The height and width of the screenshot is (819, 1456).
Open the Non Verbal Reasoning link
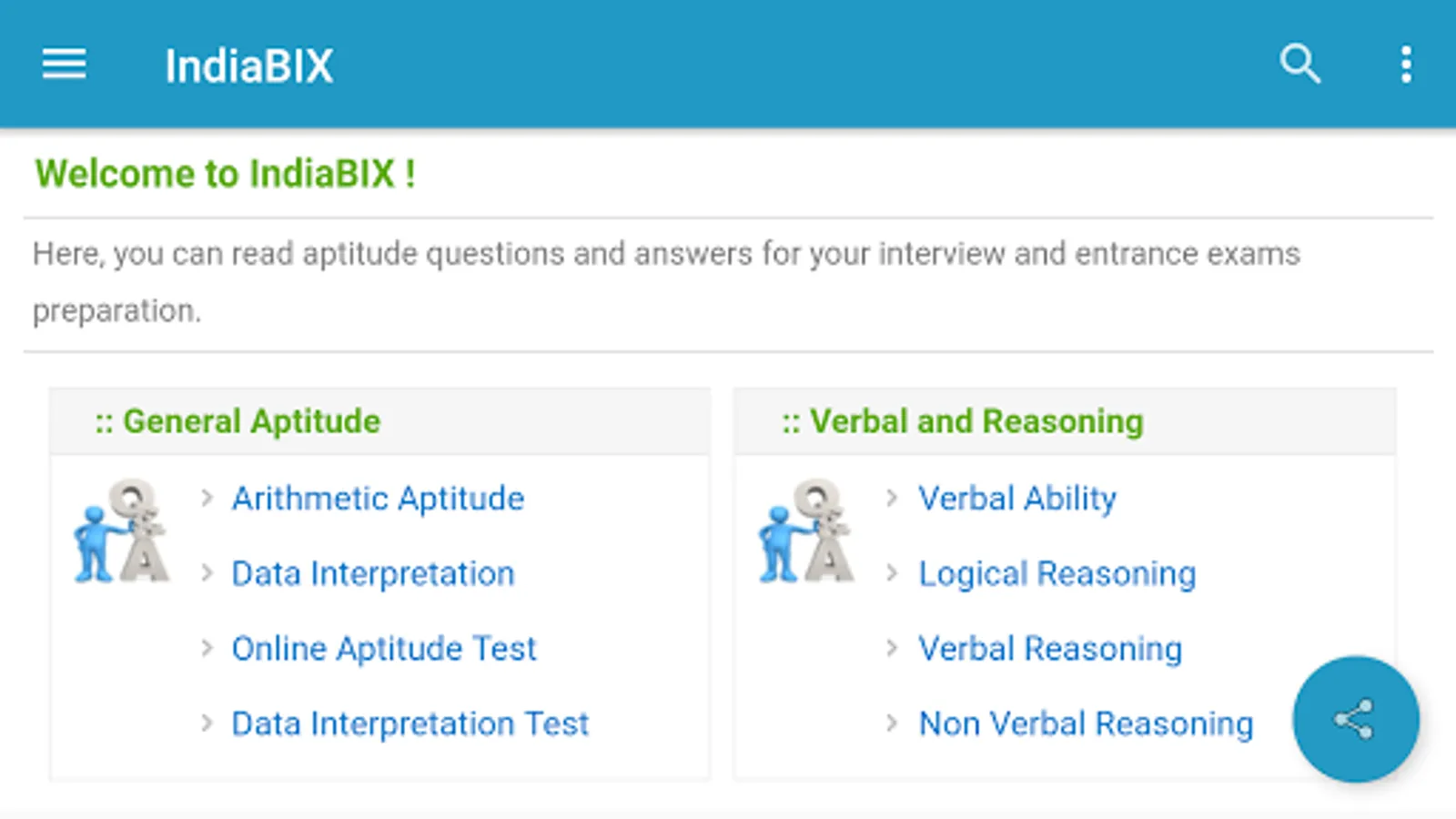pos(1086,724)
